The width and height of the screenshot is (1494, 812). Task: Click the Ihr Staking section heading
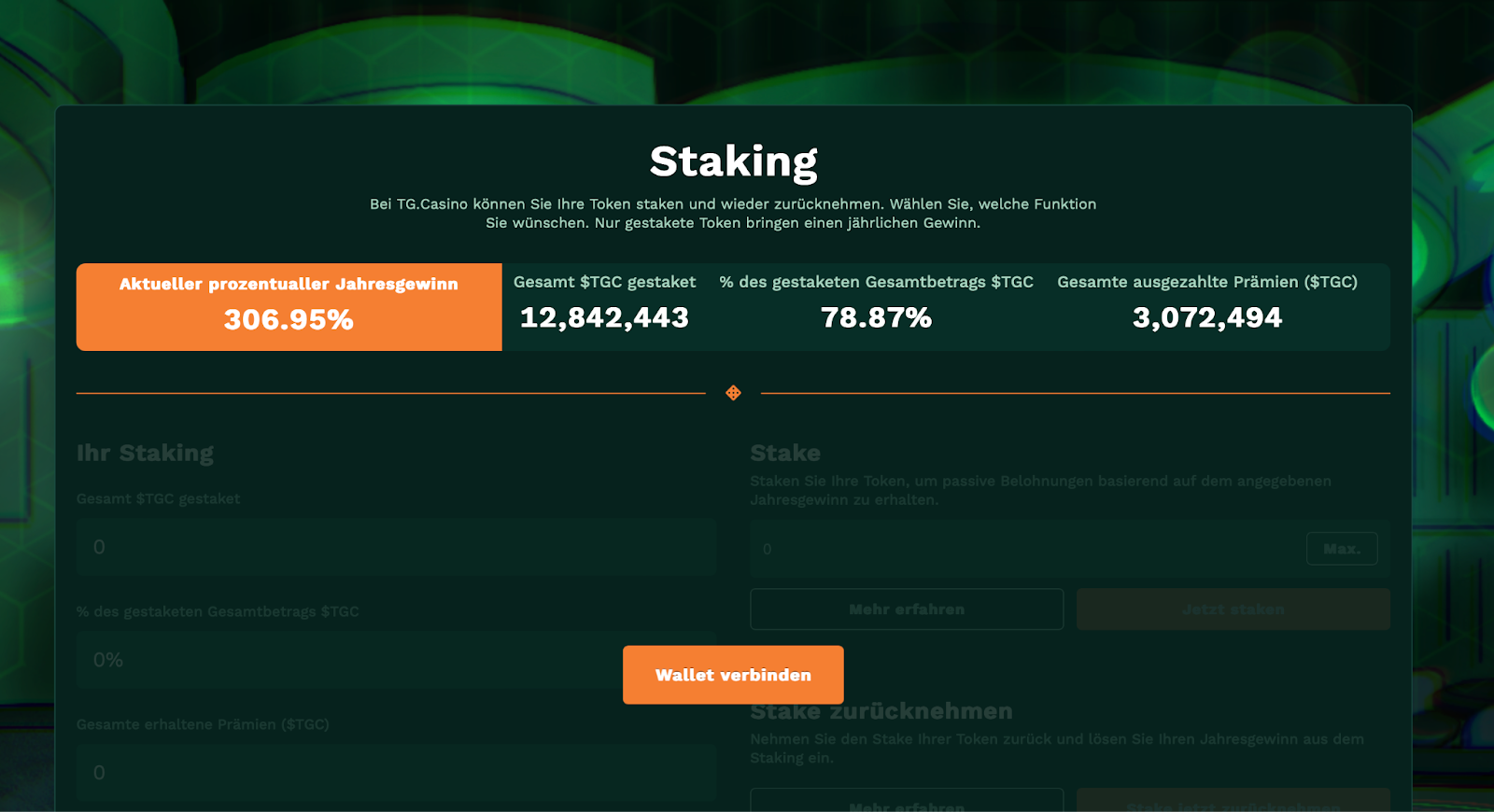click(x=145, y=454)
